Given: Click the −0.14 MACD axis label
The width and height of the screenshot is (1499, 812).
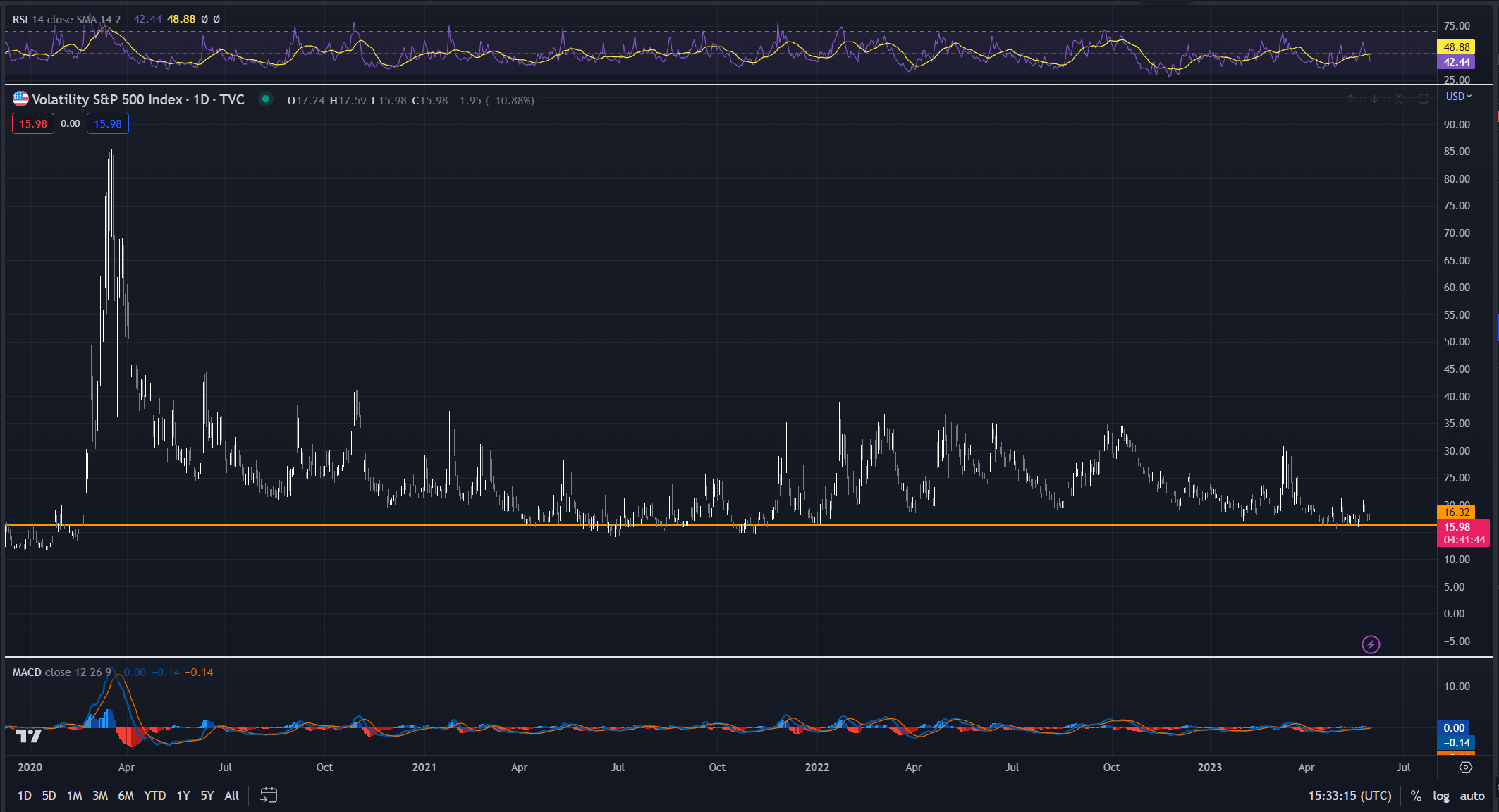Looking at the screenshot, I should click(x=1455, y=742).
